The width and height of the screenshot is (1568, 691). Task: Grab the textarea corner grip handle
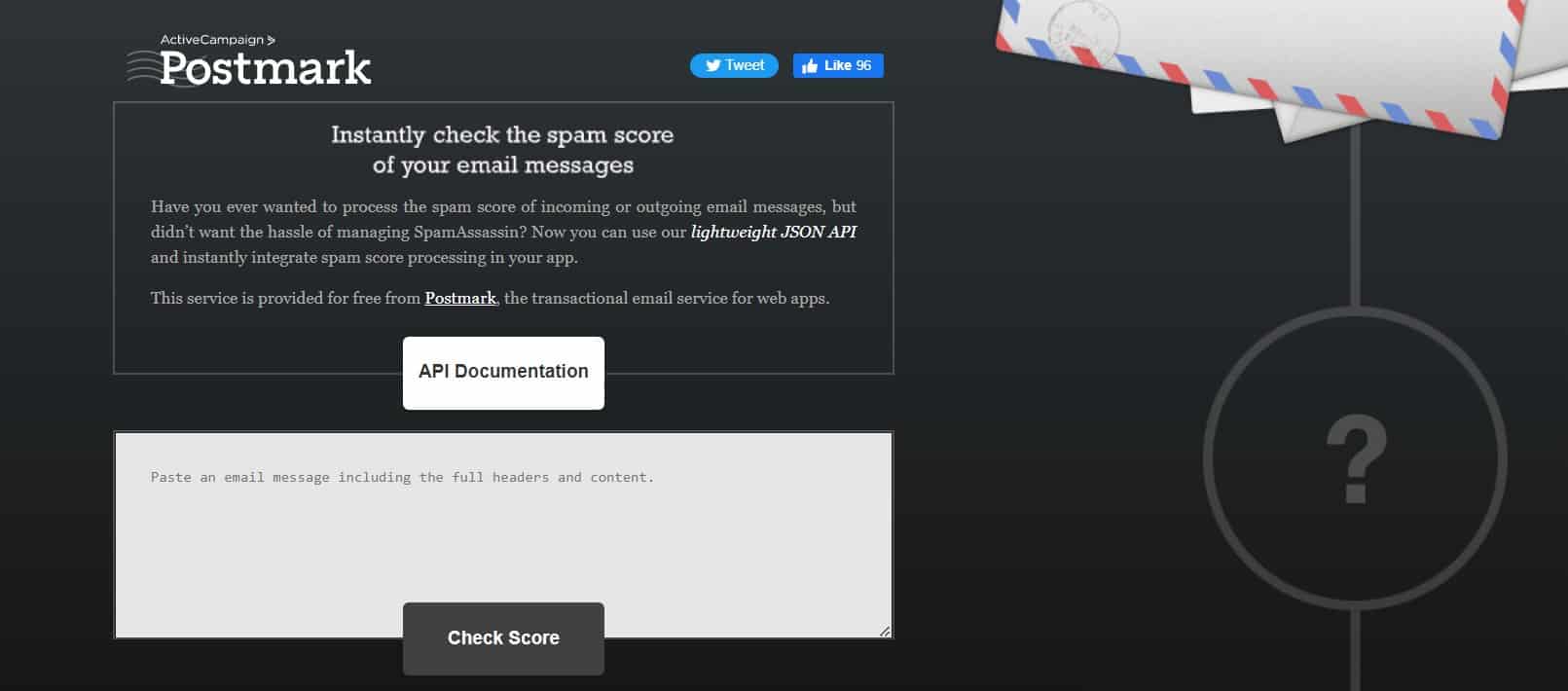(885, 631)
